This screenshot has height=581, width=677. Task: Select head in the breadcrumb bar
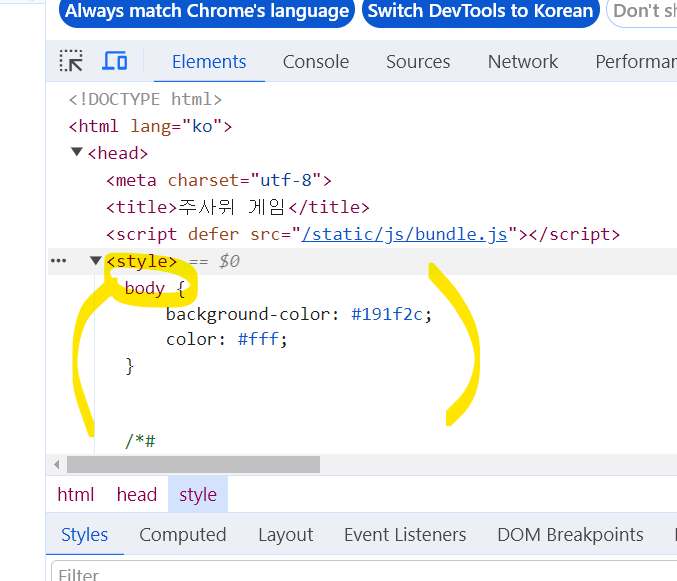(137, 495)
